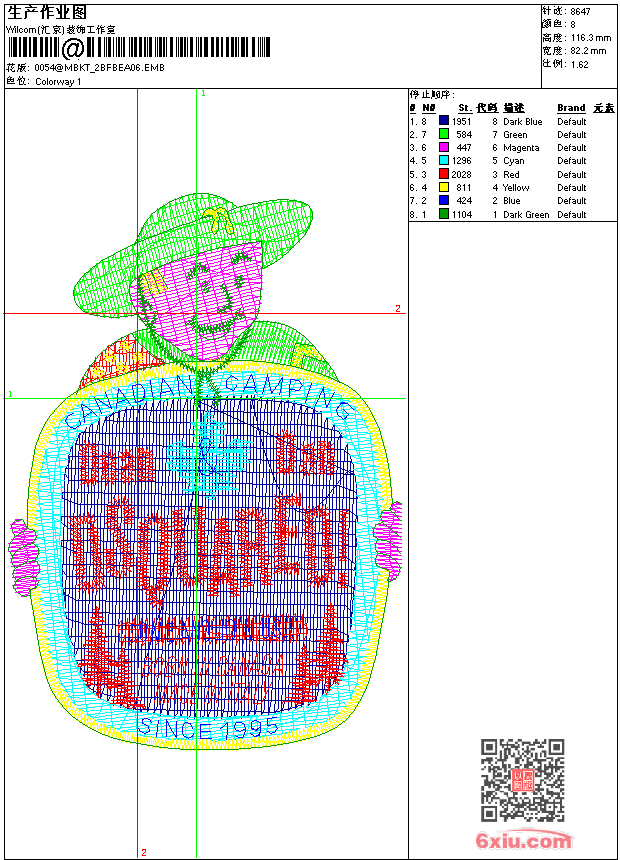
Task: Click the 'SINCE 1995' lettering on the patch
Action: coord(208,728)
